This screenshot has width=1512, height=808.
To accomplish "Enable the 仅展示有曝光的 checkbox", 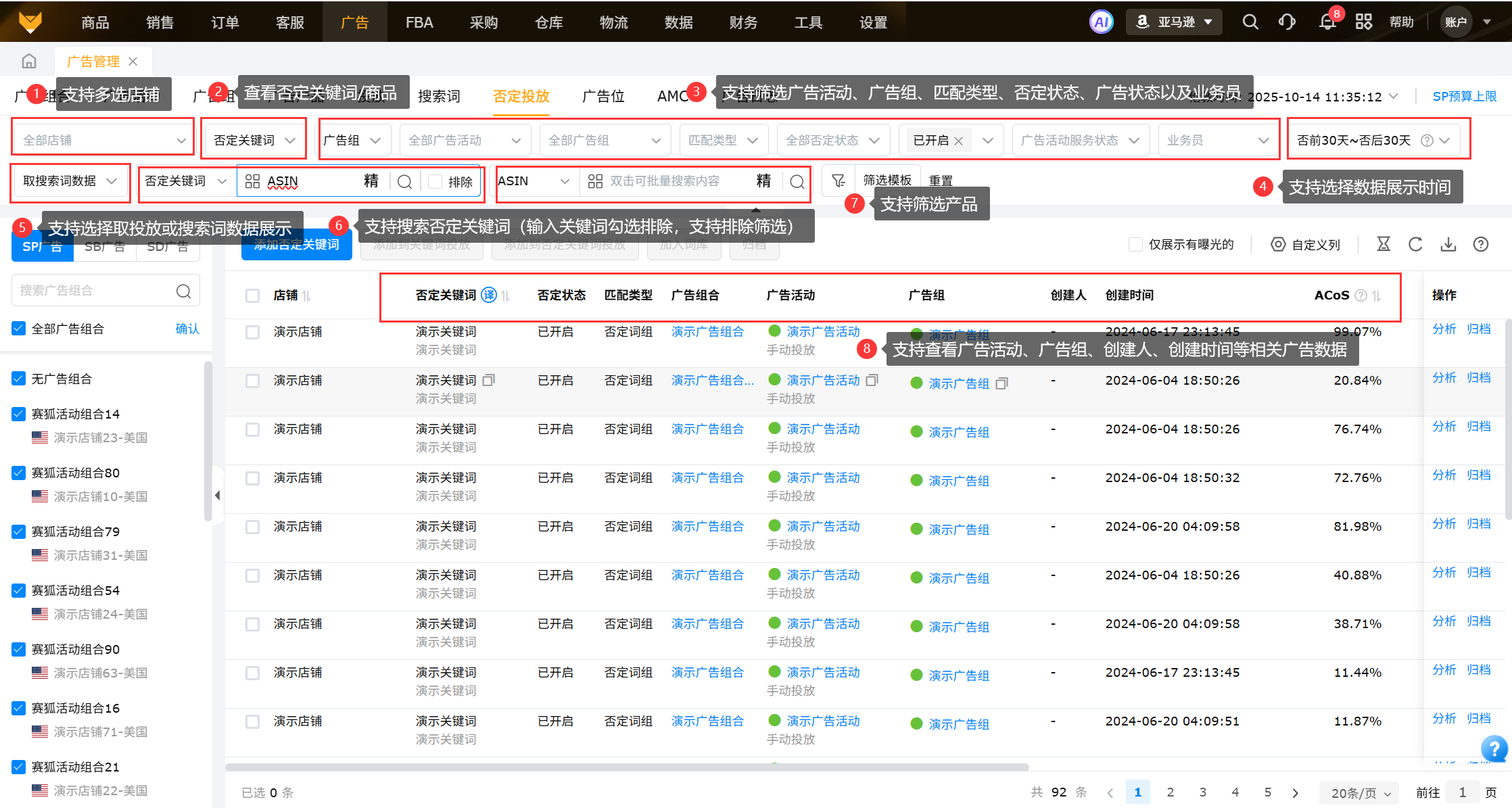I will coord(1136,244).
